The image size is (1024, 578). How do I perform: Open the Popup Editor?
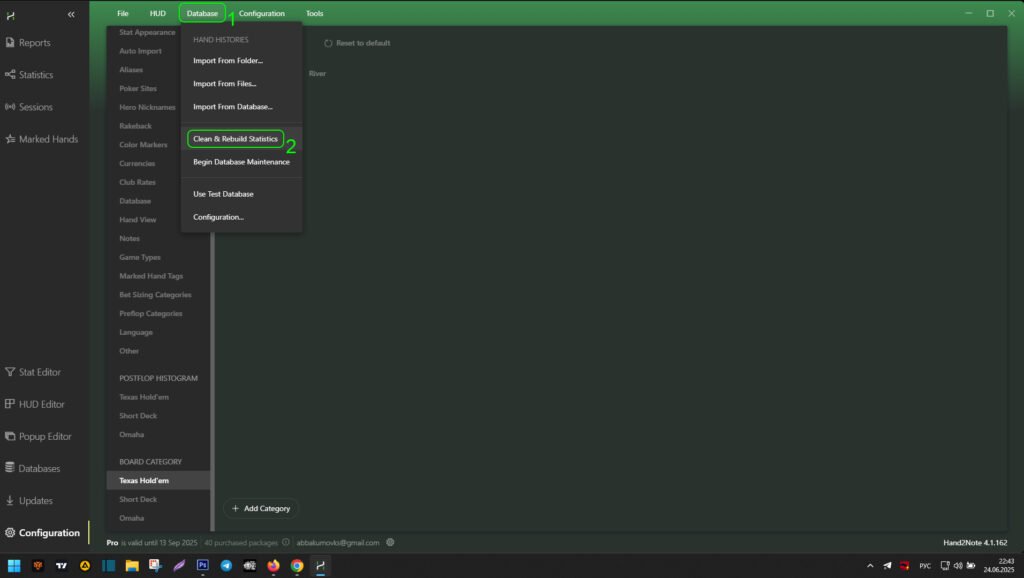click(44, 436)
